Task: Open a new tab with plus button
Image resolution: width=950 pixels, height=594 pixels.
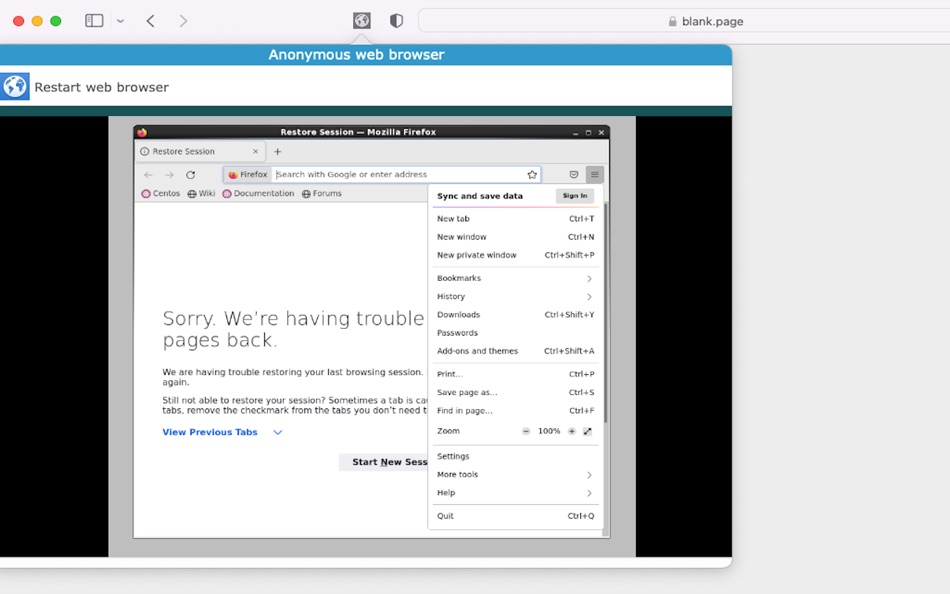Action: (277, 152)
